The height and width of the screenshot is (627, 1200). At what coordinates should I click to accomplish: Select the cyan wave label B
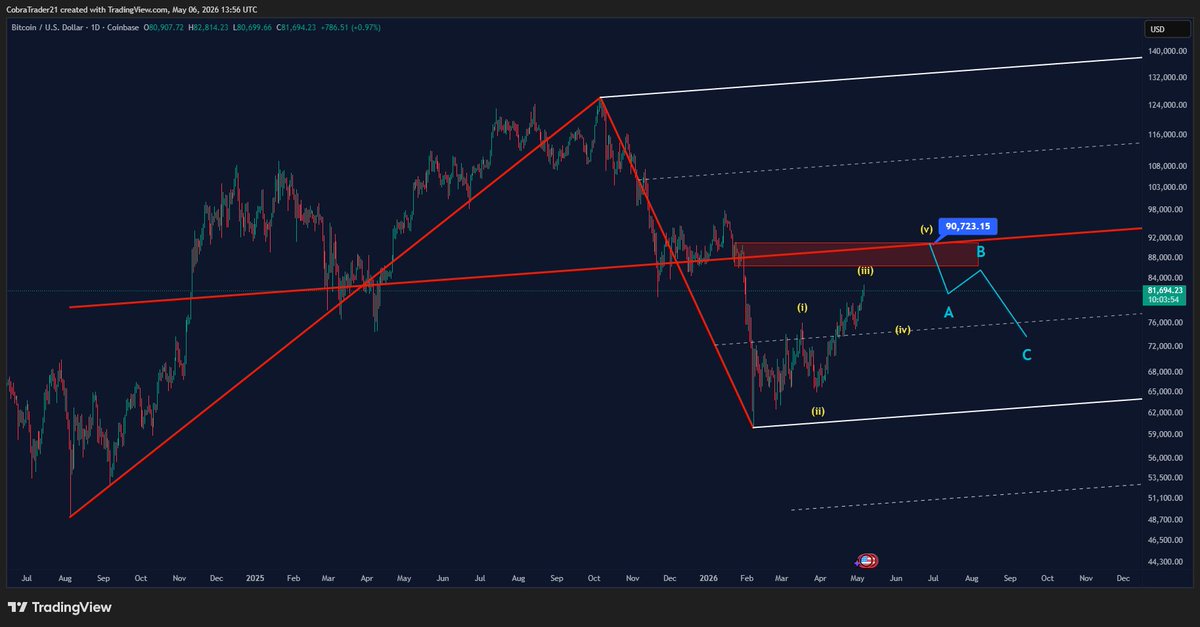[981, 251]
